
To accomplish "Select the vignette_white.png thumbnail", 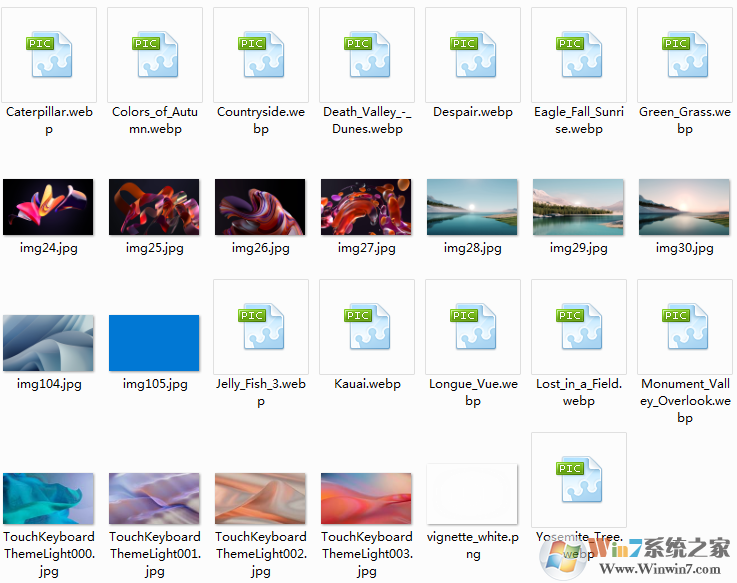I will point(472,494).
